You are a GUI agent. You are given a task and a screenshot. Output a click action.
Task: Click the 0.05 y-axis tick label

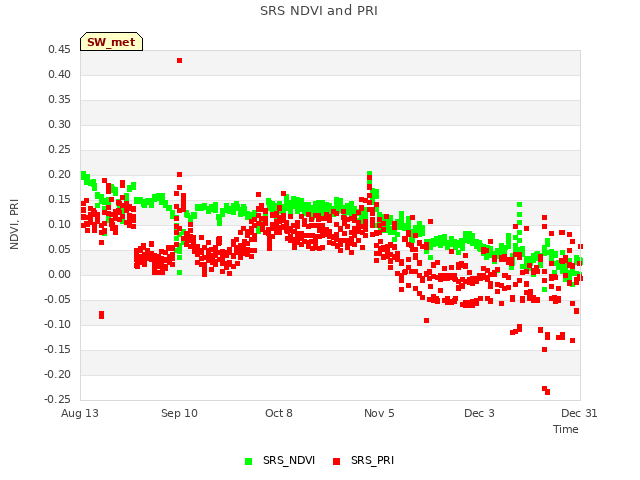pyautogui.click(x=59, y=249)
